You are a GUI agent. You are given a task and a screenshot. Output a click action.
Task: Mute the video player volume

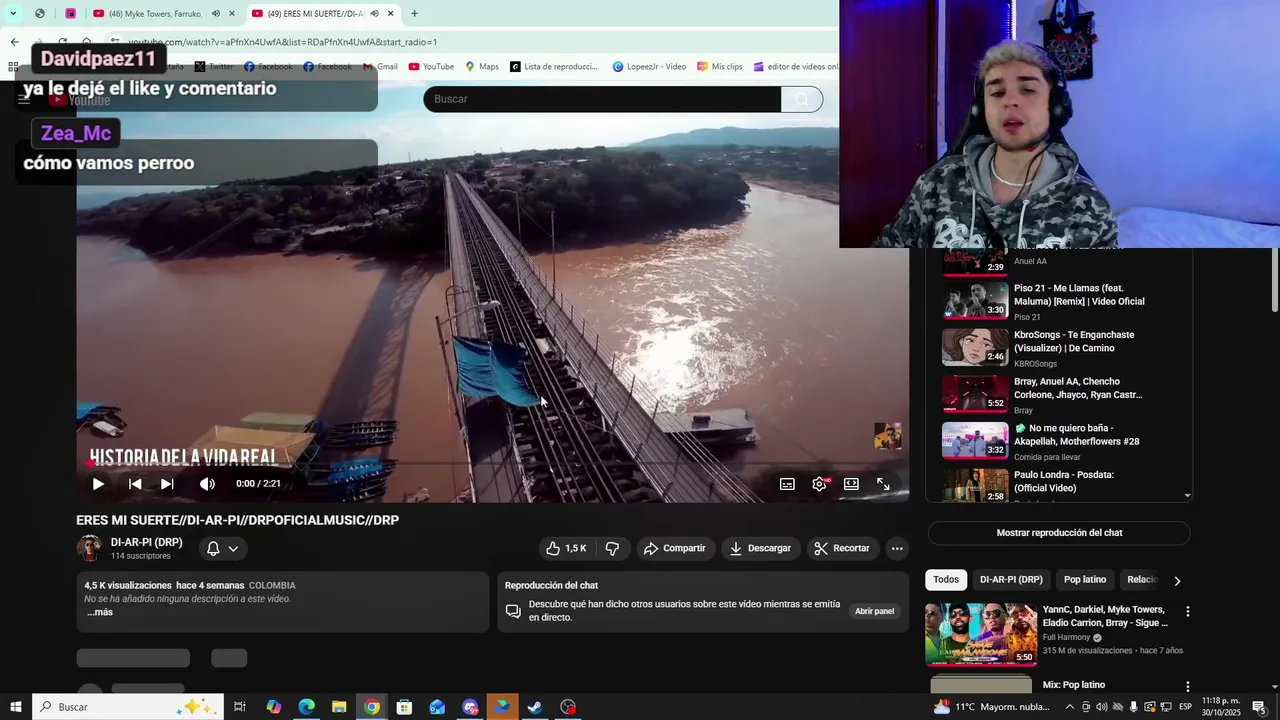[207, 484]
